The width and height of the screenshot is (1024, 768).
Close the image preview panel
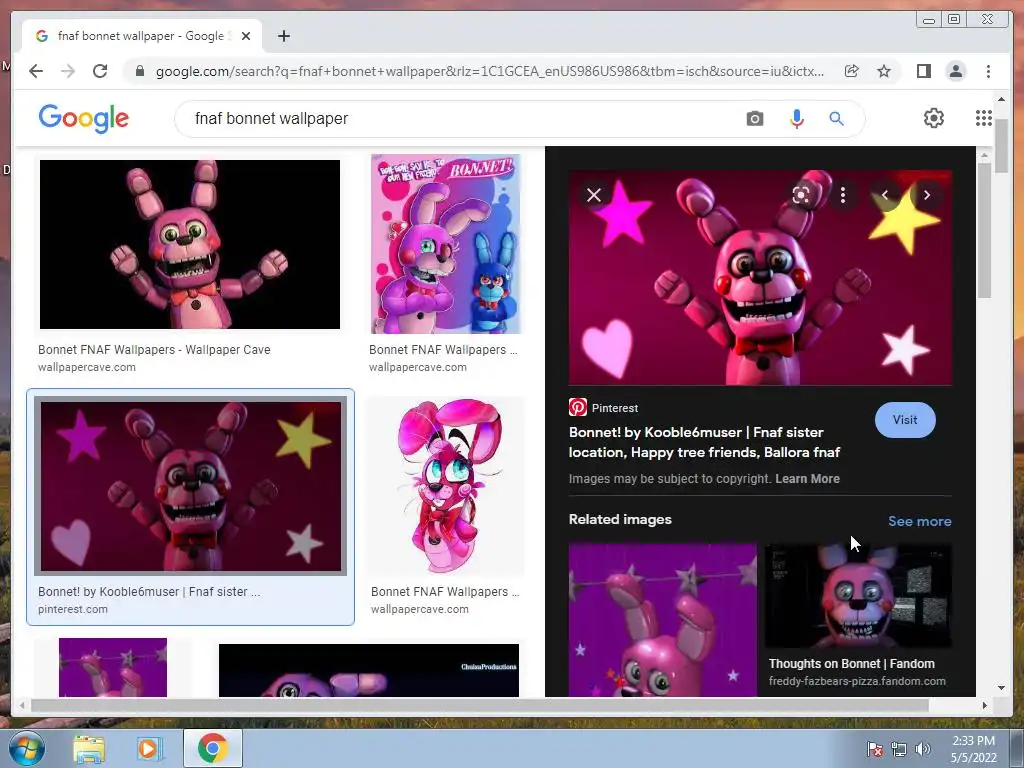[x=594, y=195]
